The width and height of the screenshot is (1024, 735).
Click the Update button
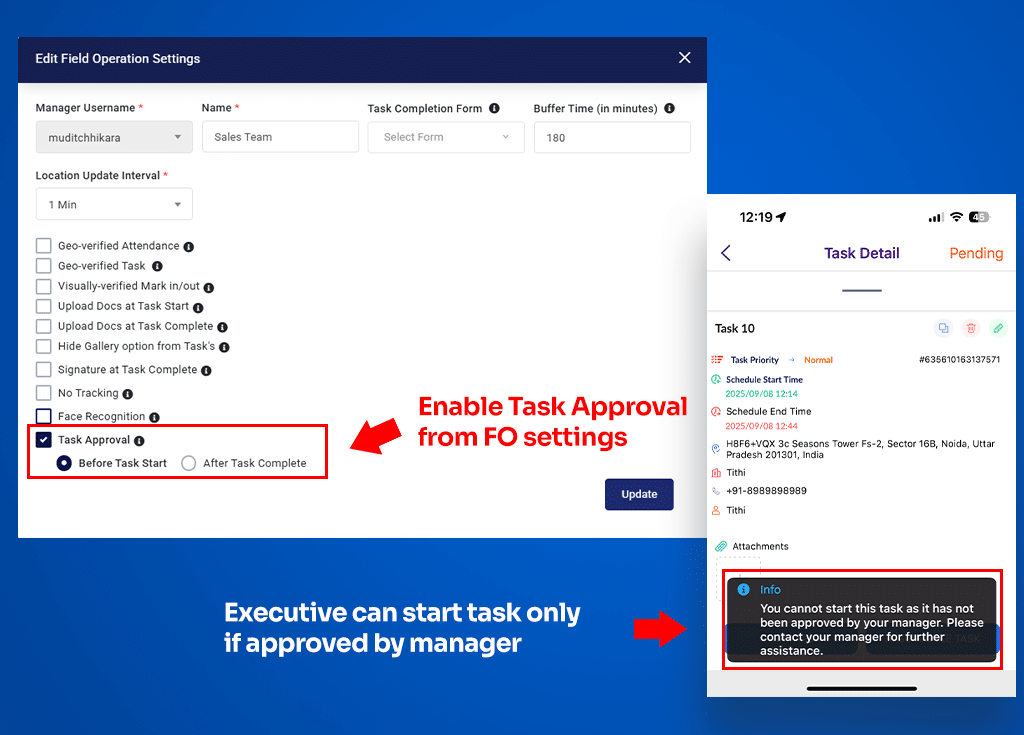pyautogui.click(x=639, y=494)
